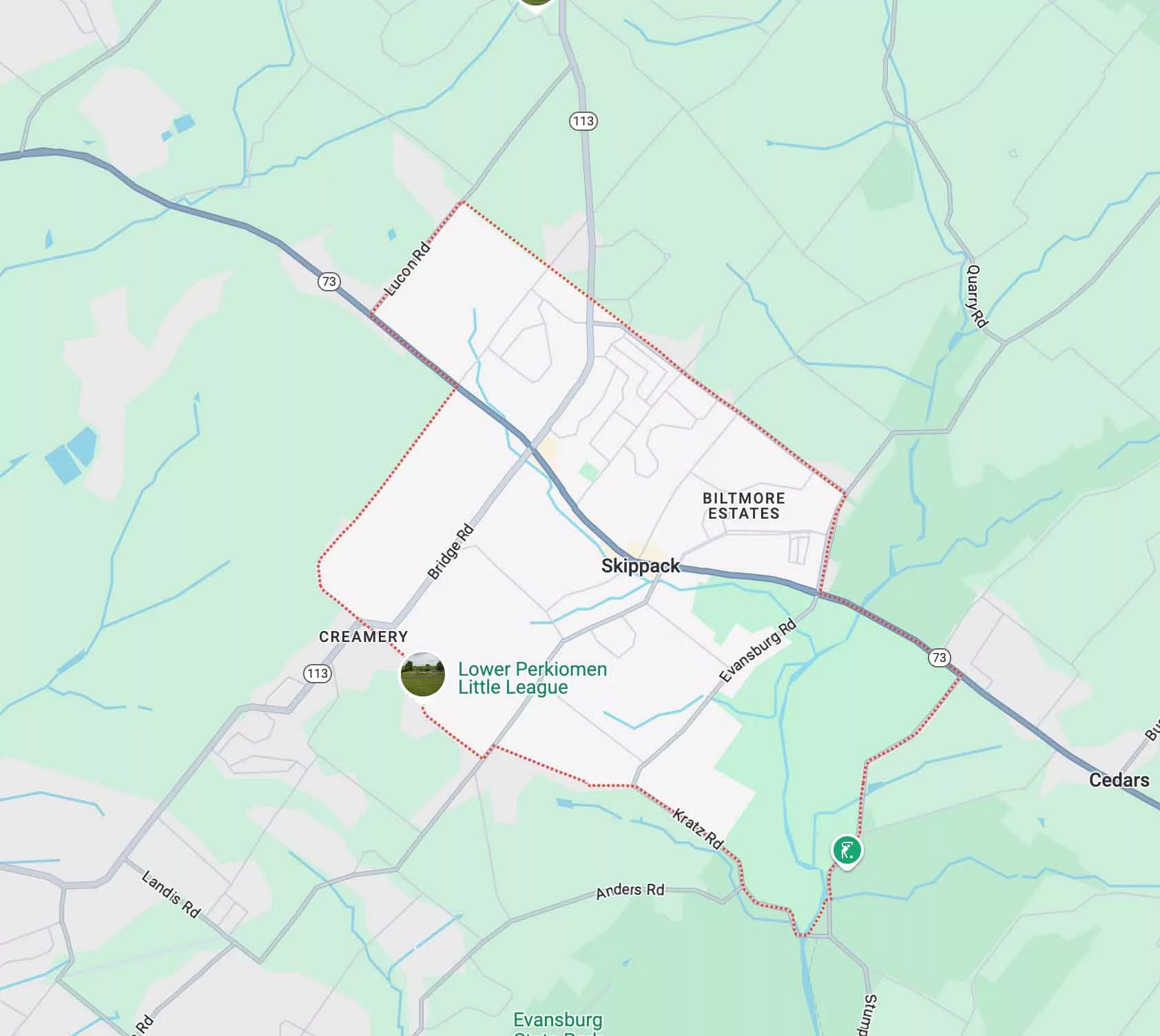Click the Kratz Rd street label
Image resolution: width=1160 pixels, height=1036 pixels.
tap(698, 829)
